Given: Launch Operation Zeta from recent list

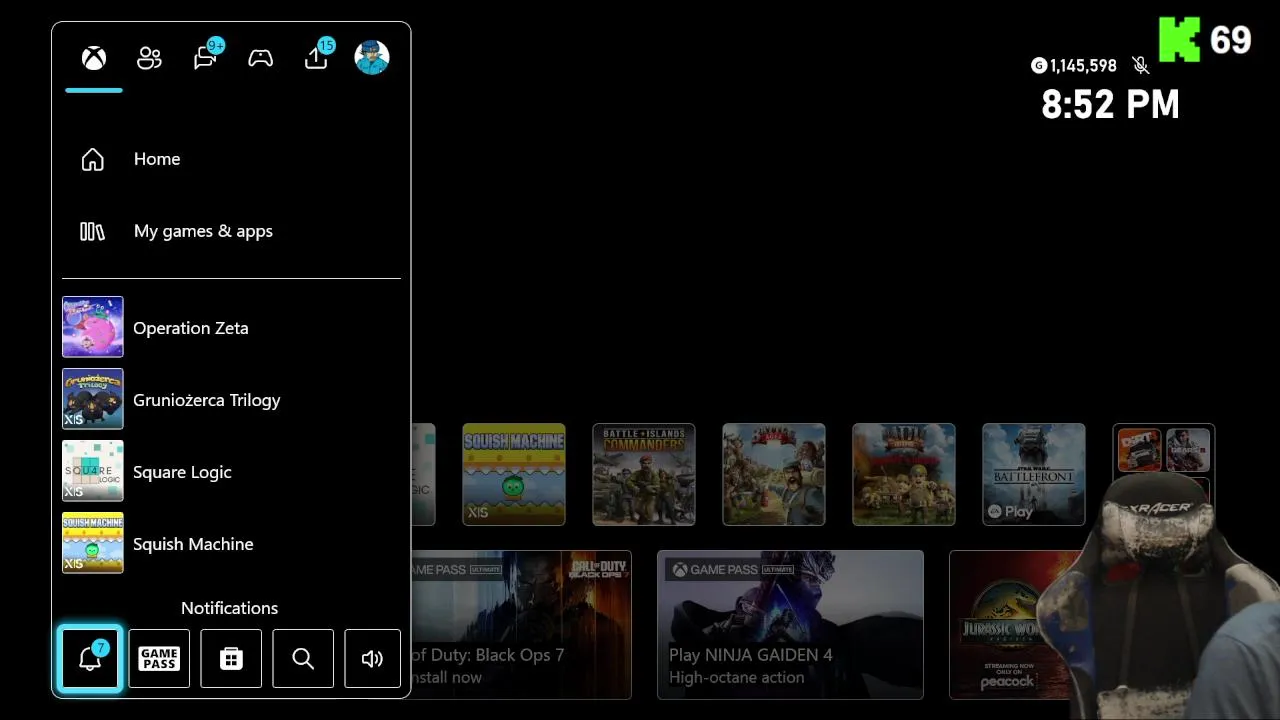Looking at the screenshot, I should (x=231, y=327).
